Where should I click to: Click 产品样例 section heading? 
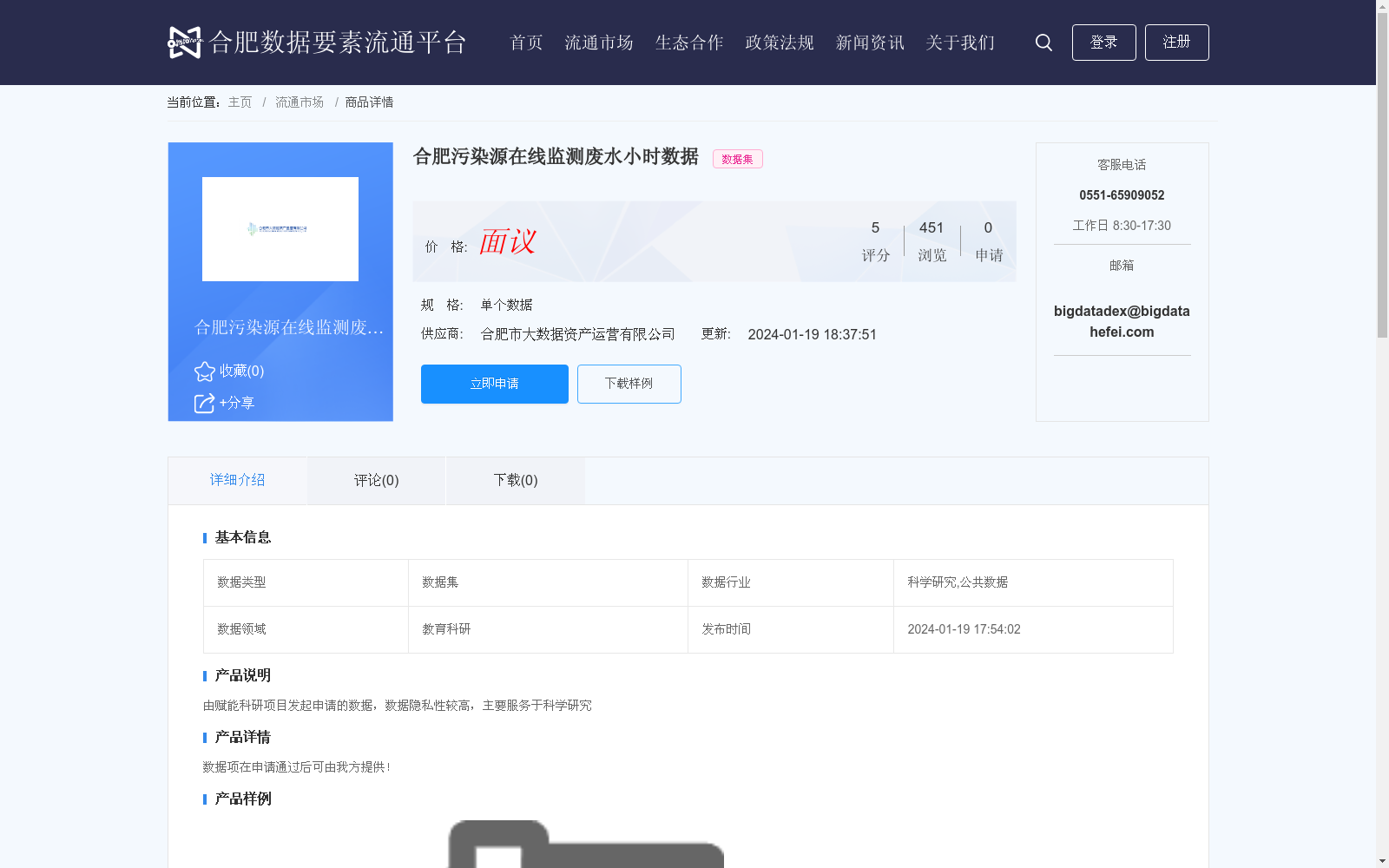pyautogui.click(x=243, y=799)
